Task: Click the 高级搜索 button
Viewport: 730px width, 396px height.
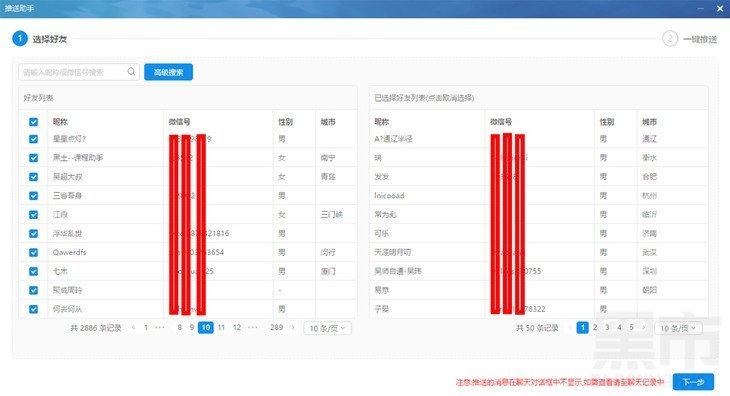Action: pyautogui.click(x=169, y=72)
